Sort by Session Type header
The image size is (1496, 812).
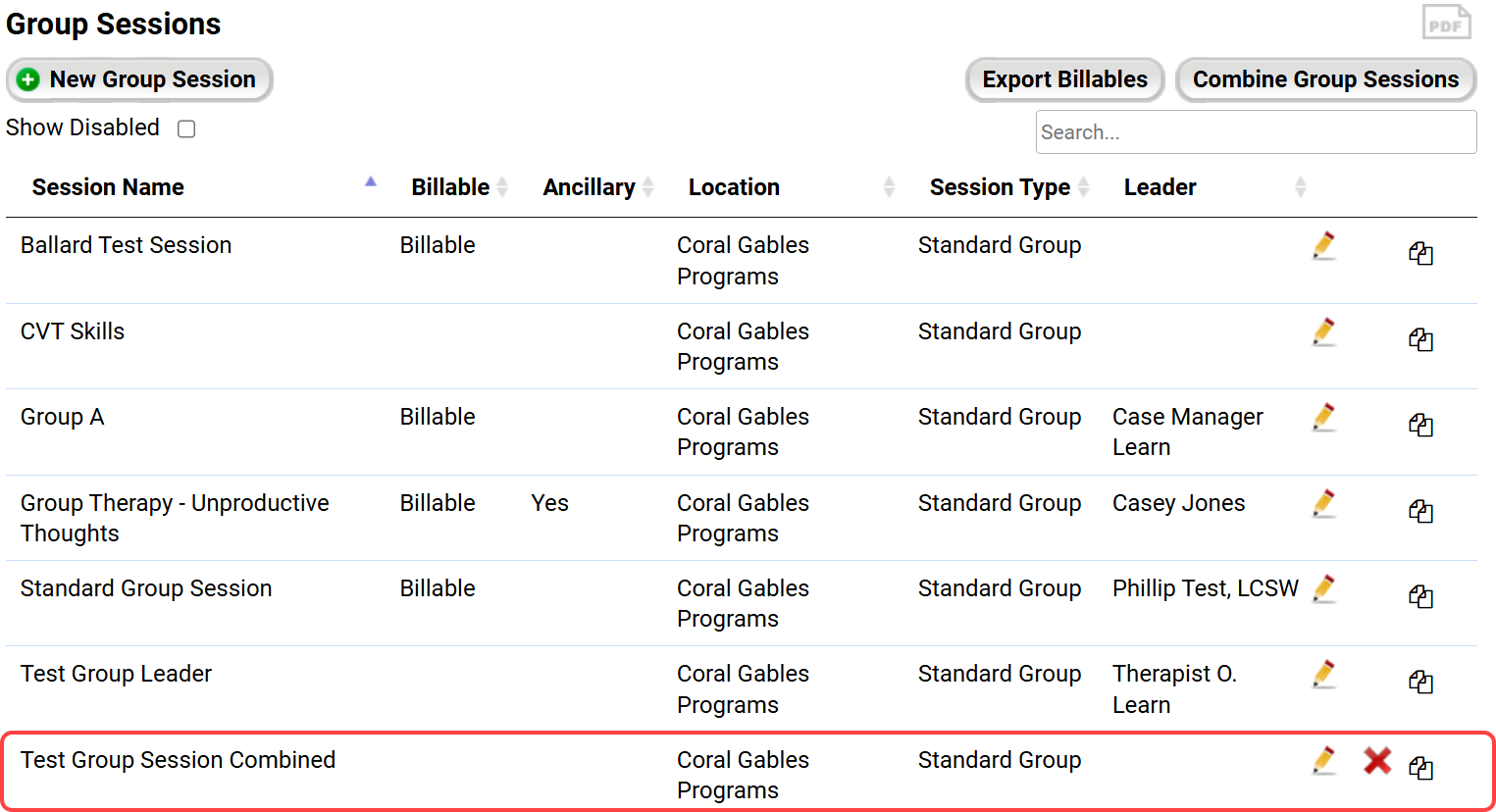[1000, 187]
